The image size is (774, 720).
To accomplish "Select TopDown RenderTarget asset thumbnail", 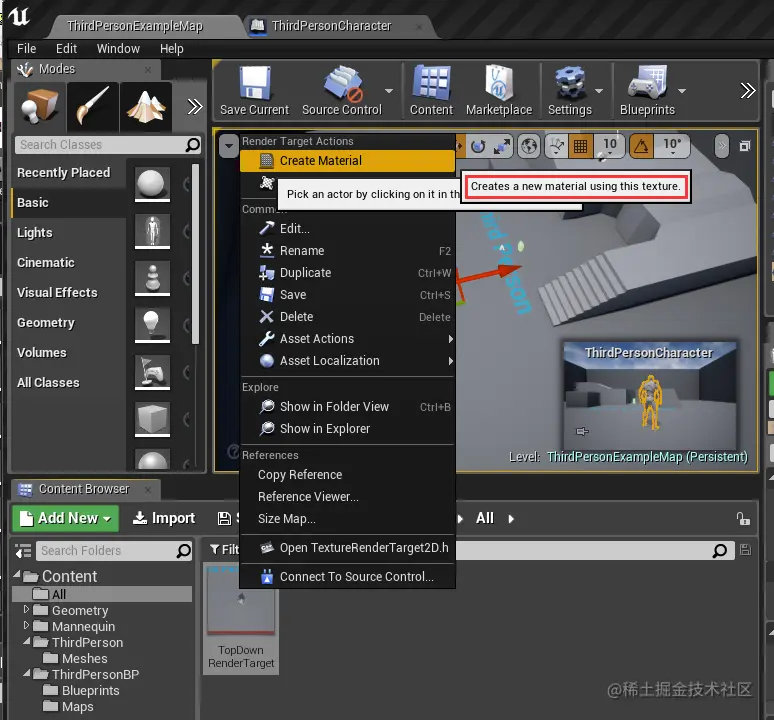I will (x=241, y=620).
